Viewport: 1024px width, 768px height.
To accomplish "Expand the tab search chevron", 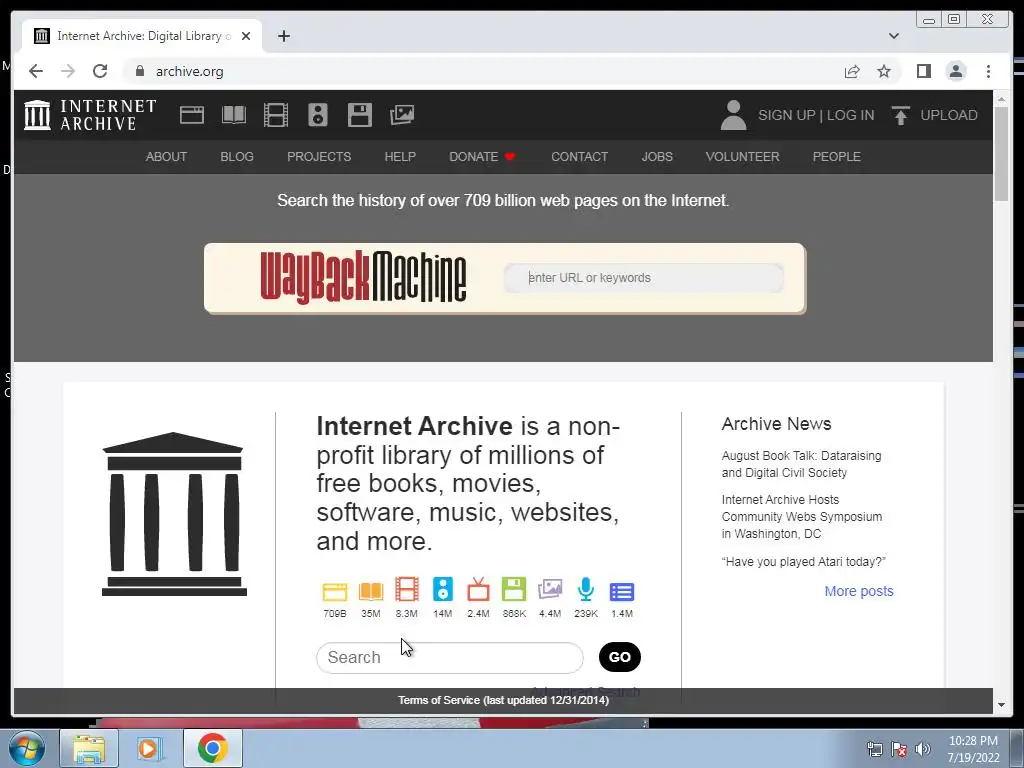I will coord(894,36).
